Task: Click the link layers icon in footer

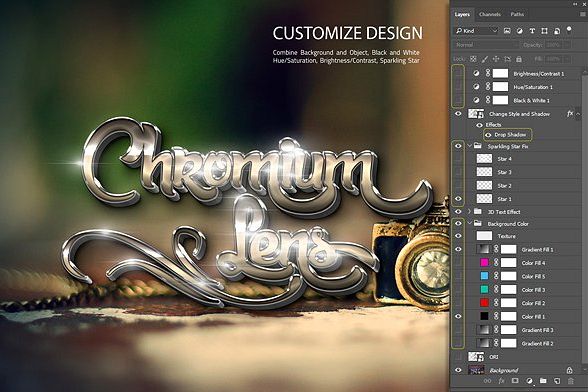Action: click(x=487, y=381)
